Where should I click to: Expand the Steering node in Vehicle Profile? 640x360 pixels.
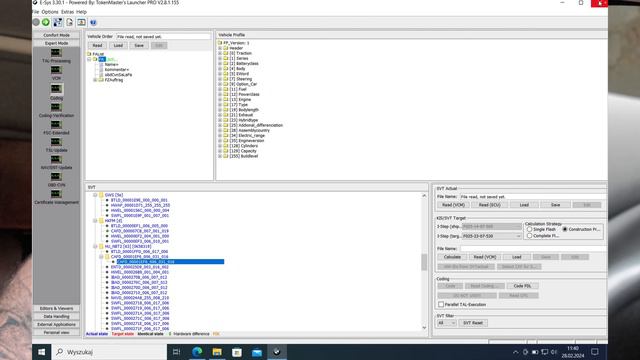click(220, 79)
